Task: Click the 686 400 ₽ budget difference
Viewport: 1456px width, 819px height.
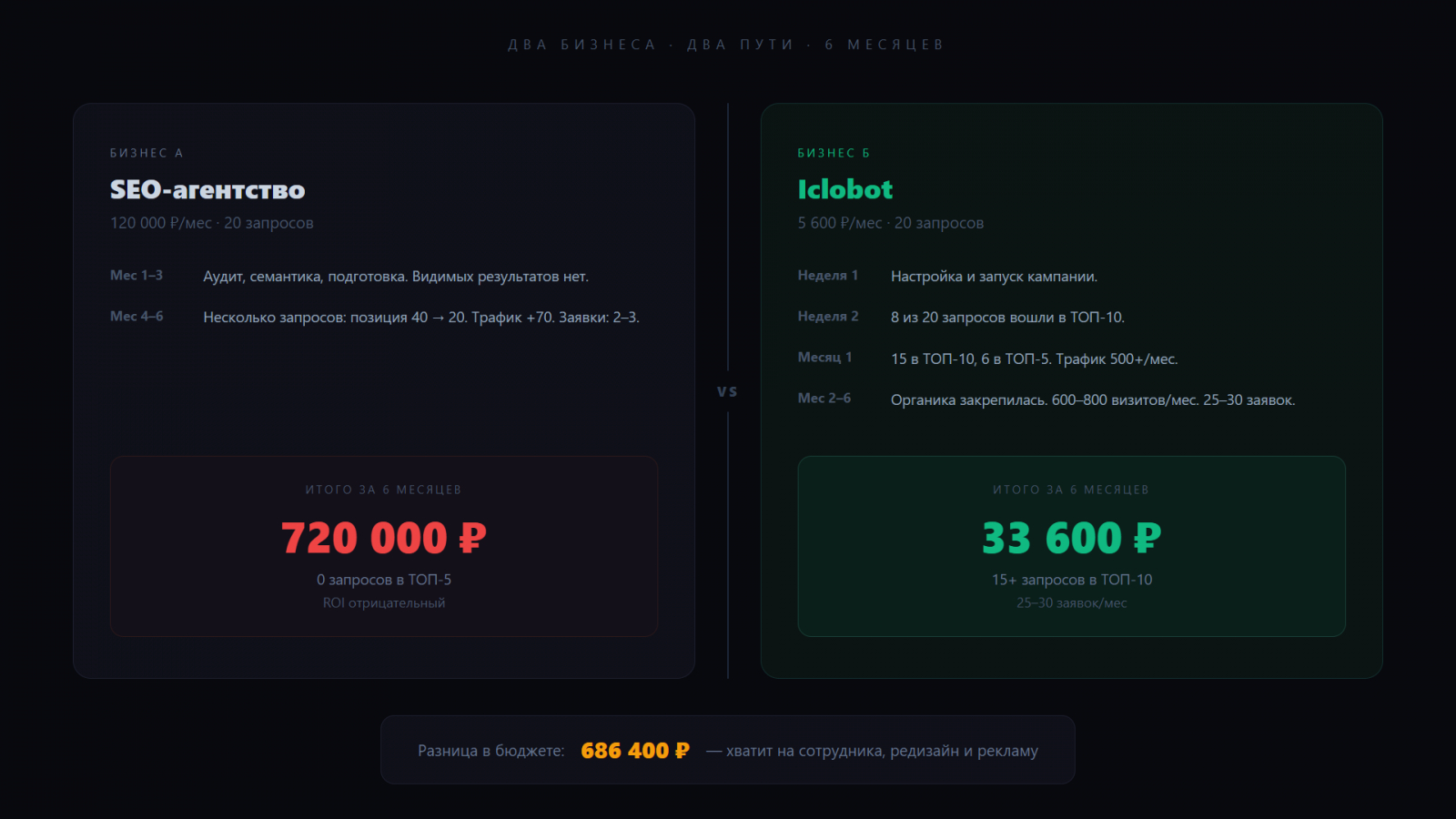Action: 634,751
